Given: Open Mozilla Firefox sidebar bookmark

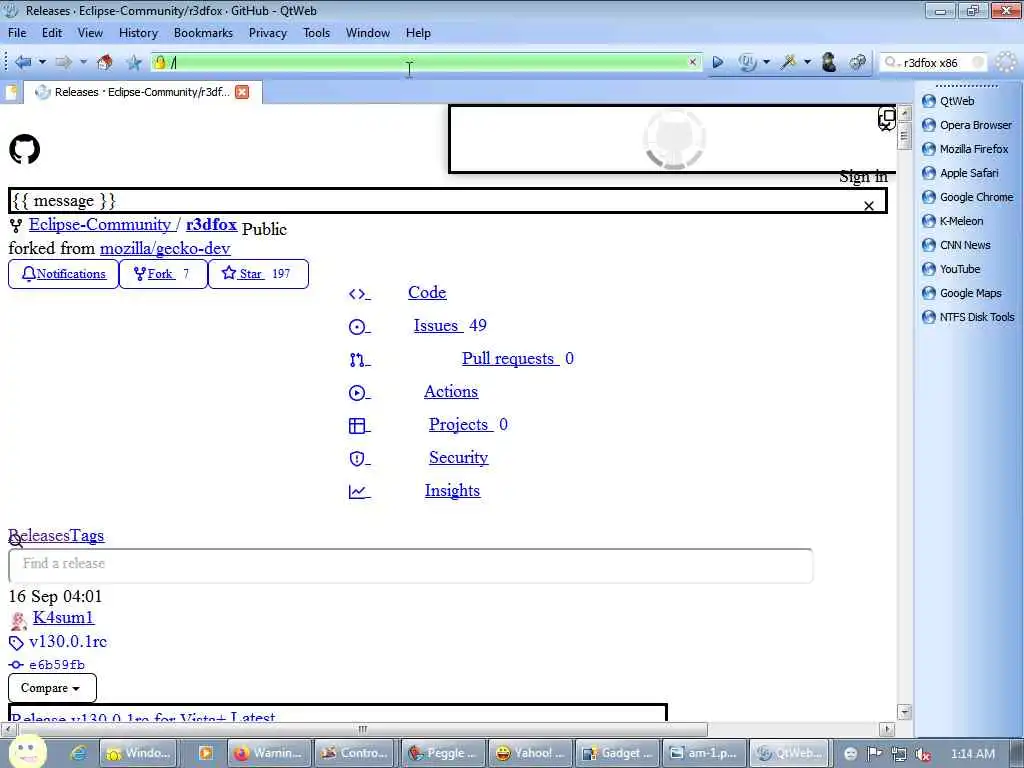Looking at the screenshot, I should point(974,149).
